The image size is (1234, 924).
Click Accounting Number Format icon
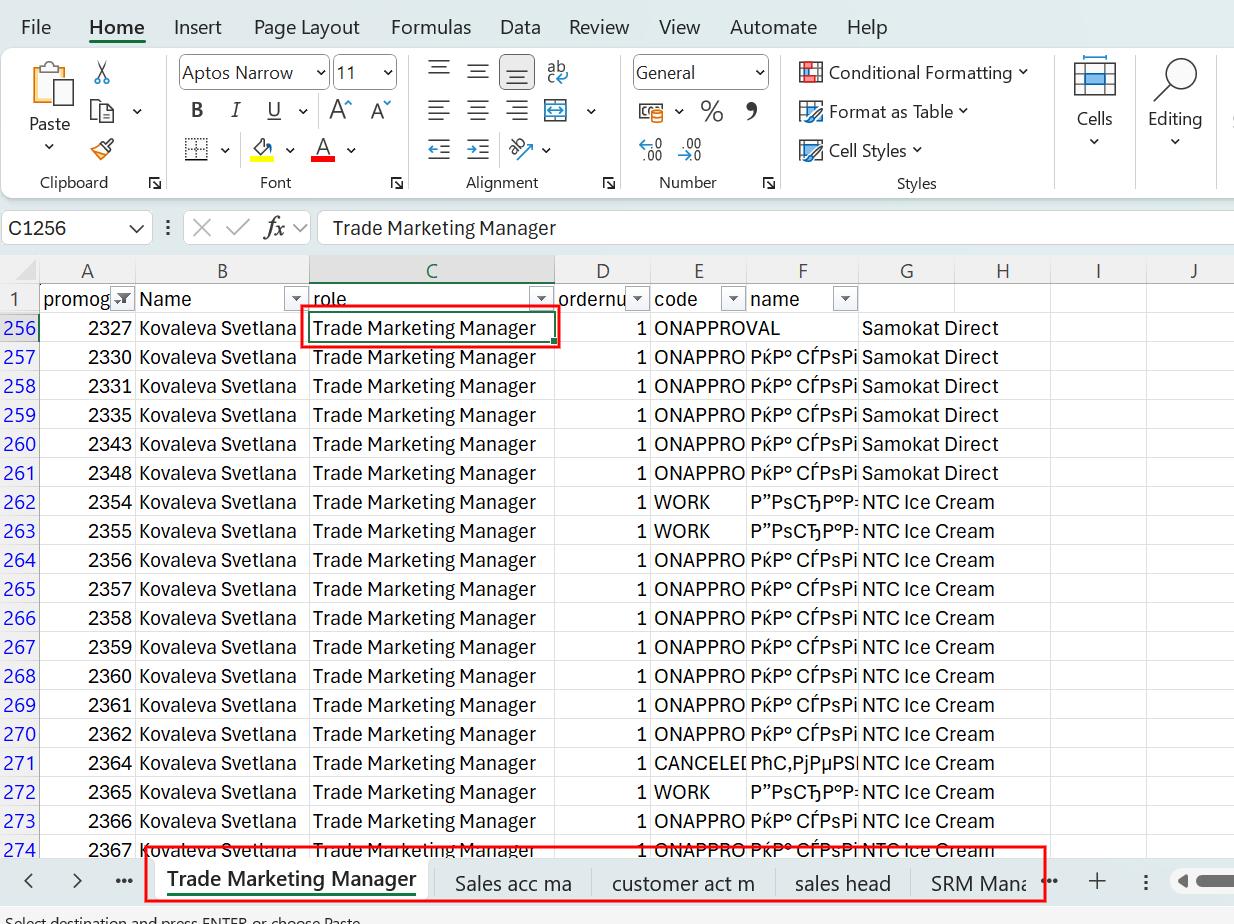651,111
